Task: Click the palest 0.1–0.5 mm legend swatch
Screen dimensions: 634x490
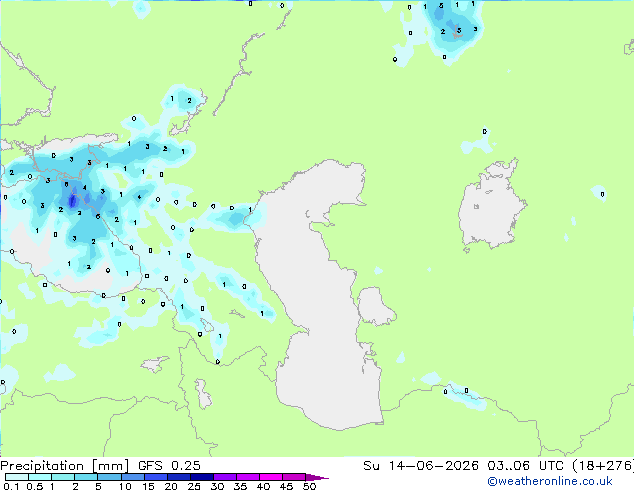Action: click(17, 477)
